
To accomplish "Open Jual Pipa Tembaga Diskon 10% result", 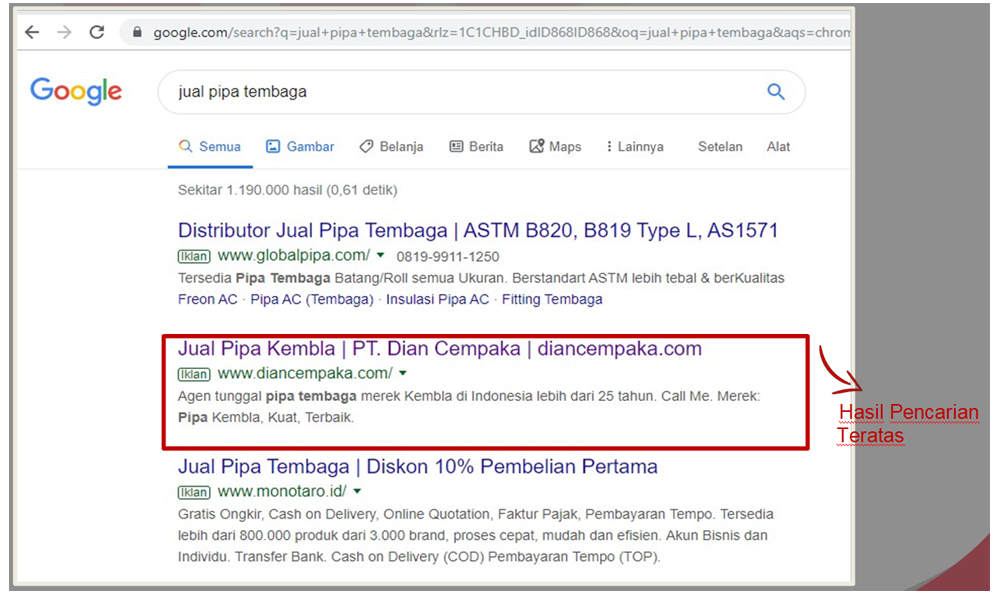I will (418, 467).
